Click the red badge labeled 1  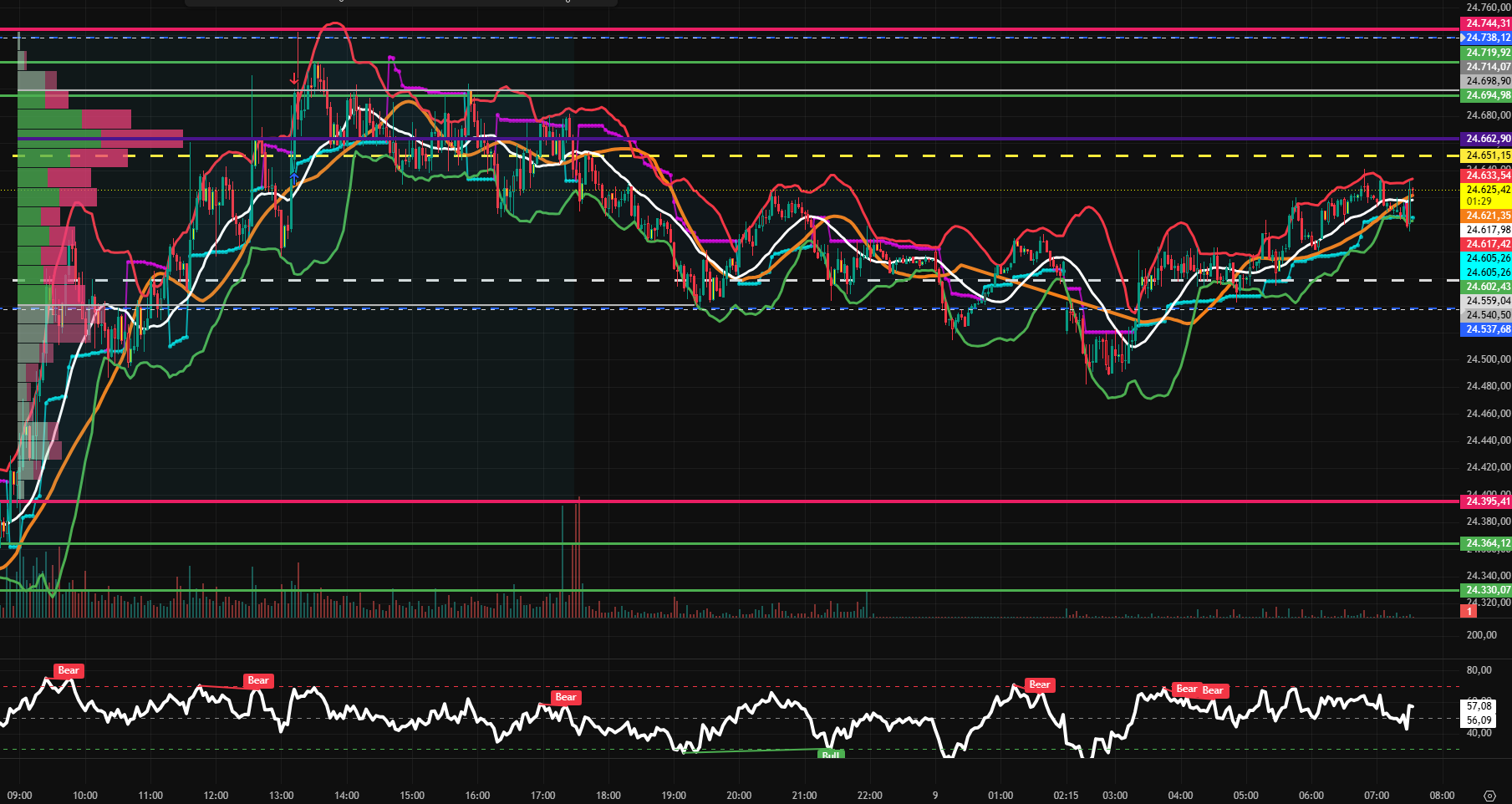coord(1469,612)
